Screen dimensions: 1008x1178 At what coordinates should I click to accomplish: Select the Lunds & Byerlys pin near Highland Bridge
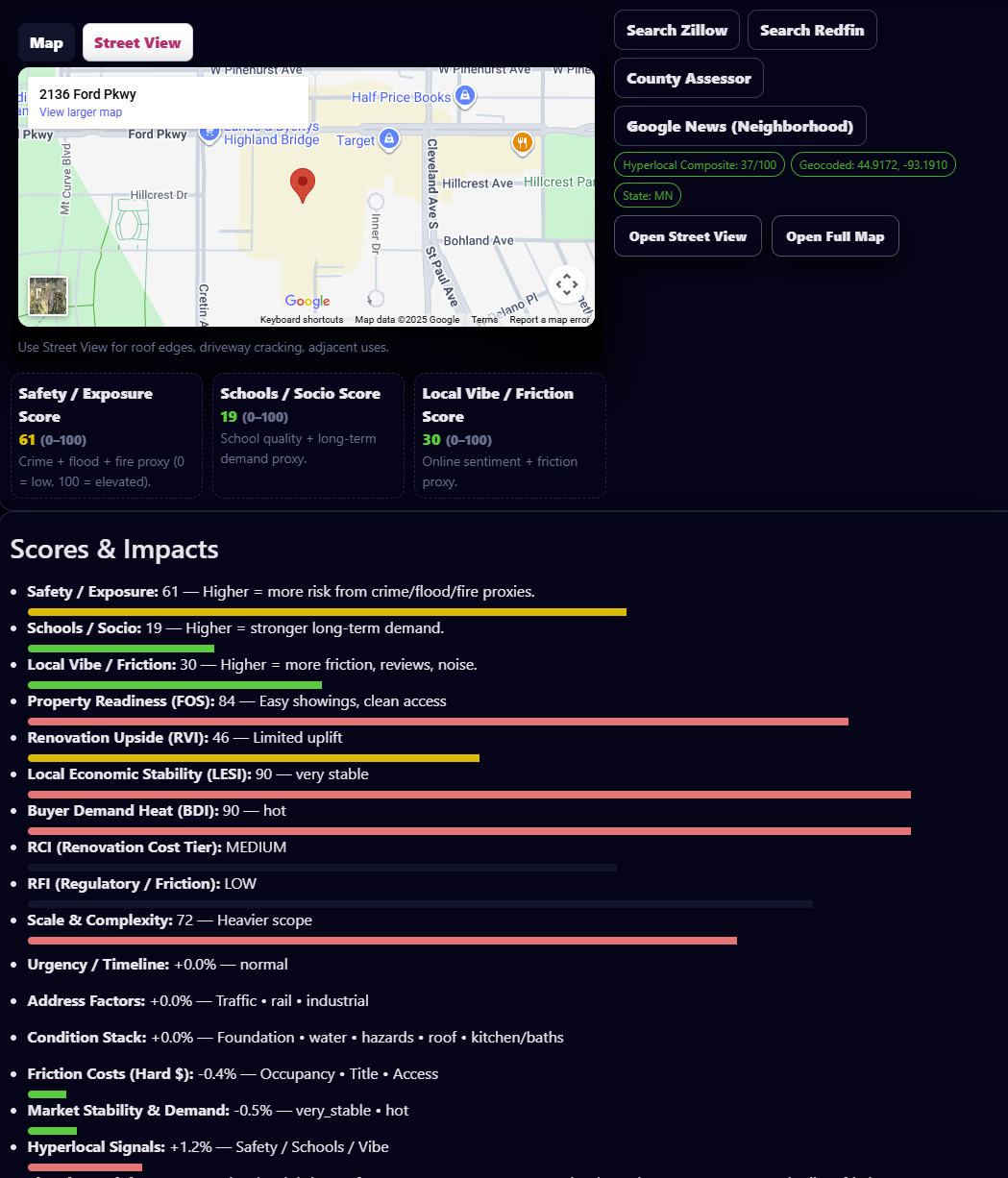click(209, 133)
